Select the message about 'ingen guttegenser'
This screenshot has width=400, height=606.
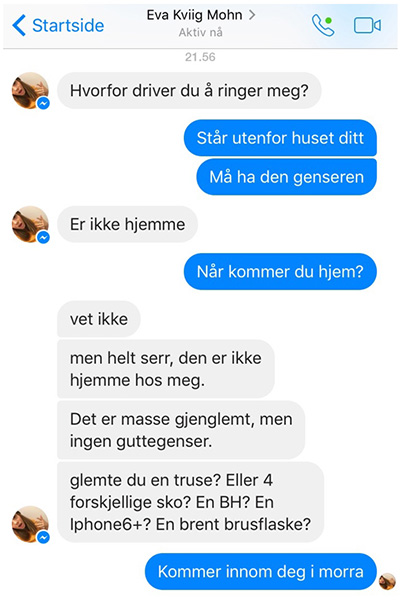tap(181, 430)
